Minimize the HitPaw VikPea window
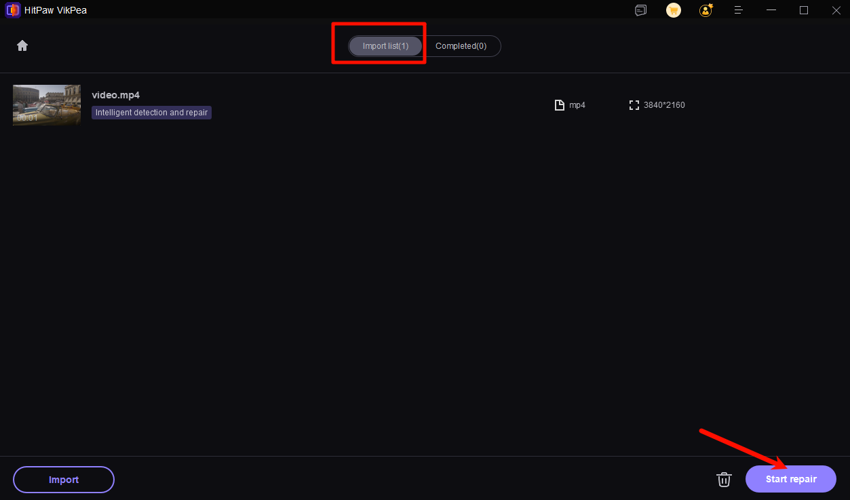This screenshot has height=500, width=850. pyautogui.click(x=771, y=10)
